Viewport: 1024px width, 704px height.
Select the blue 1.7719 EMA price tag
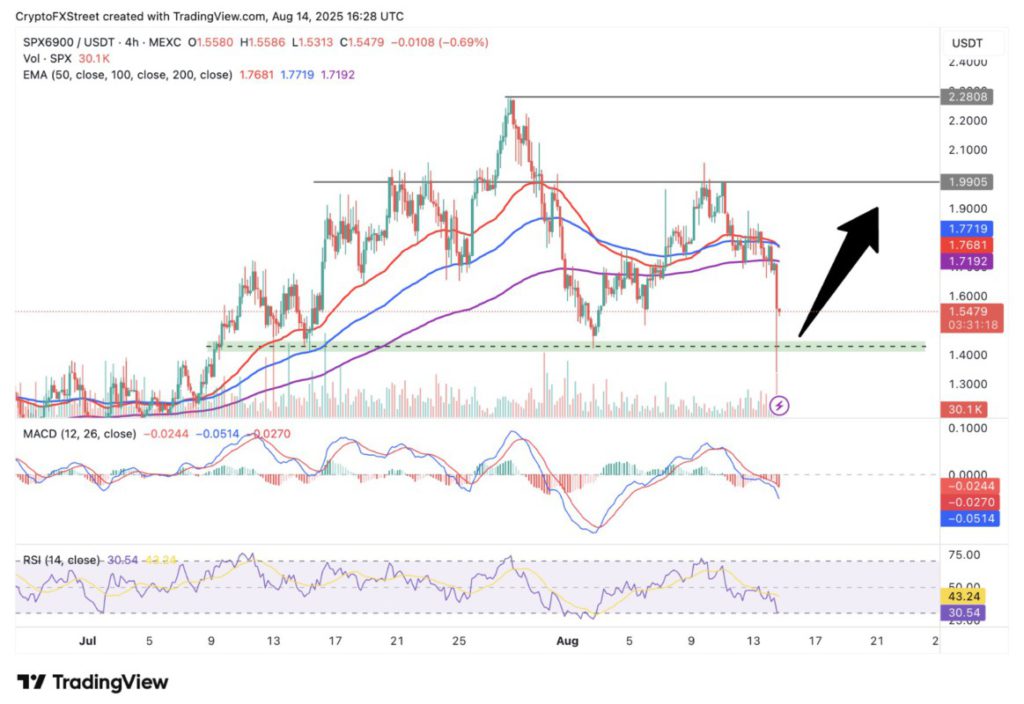click(966, 229)
